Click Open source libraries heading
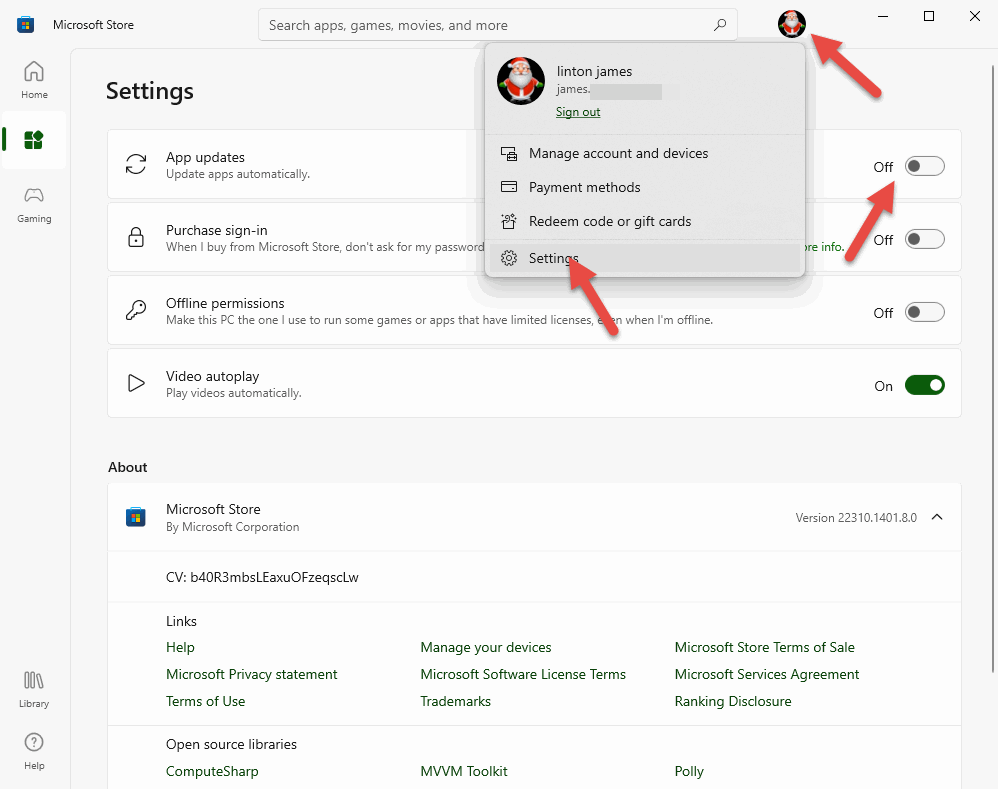The height and width of the screenshot is (789, 998). pos(231,744)
